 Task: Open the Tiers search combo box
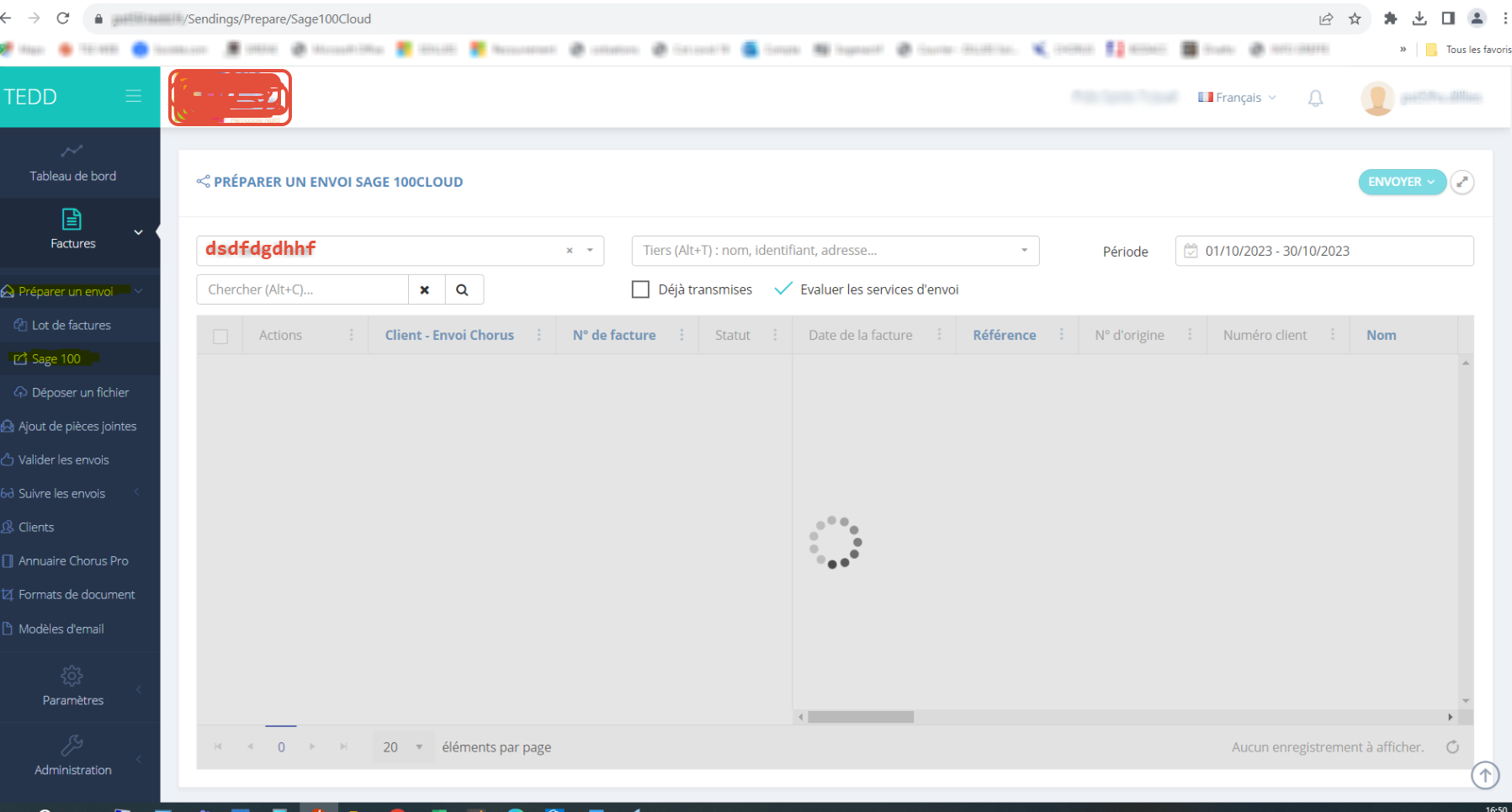[x=836, y=251]
